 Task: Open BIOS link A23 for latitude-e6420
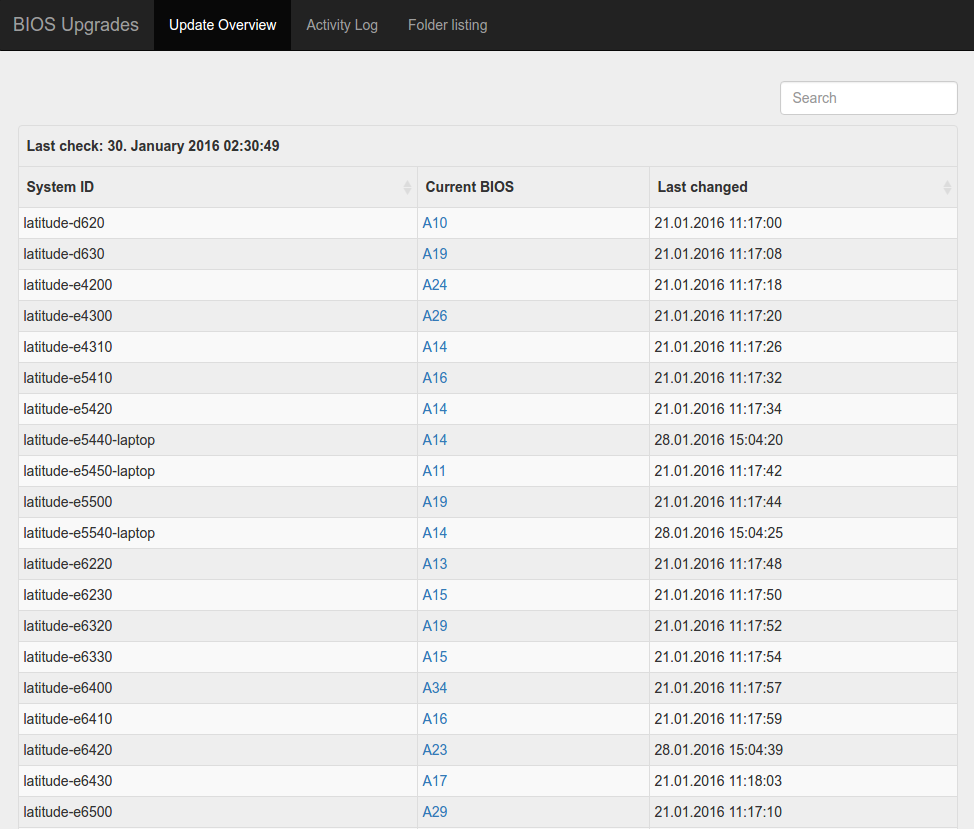point(435,750)
